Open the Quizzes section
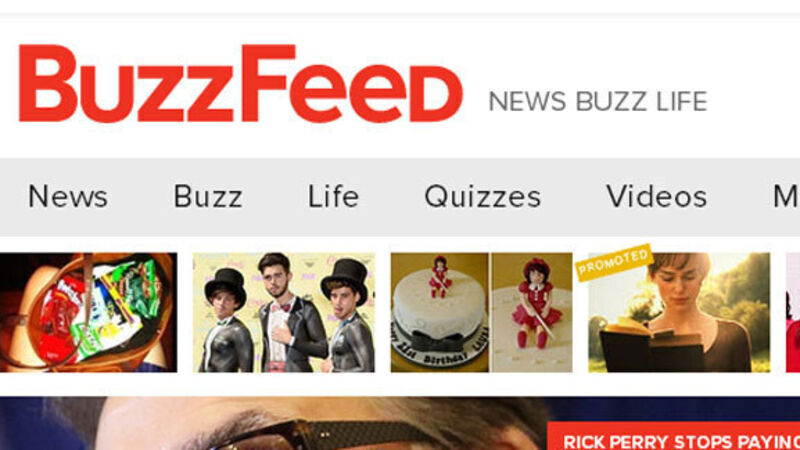The width and height of the screenshot is (800, 450). pos(483,197)
